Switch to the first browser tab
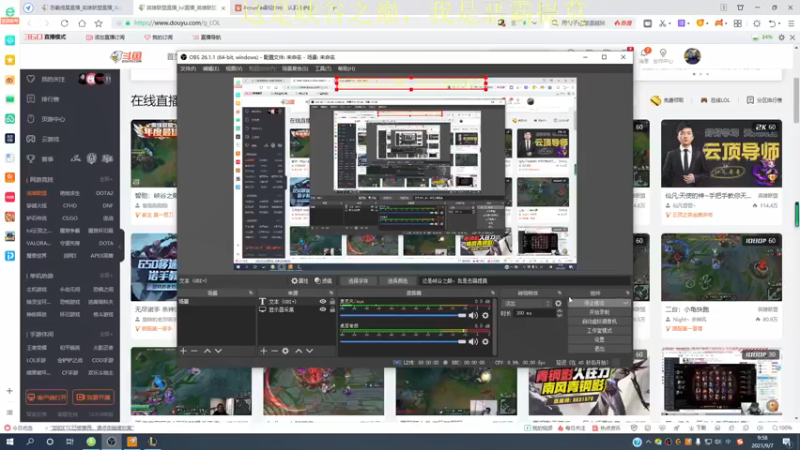This screenshot has width=800, height=450. [x=84, y=8]
